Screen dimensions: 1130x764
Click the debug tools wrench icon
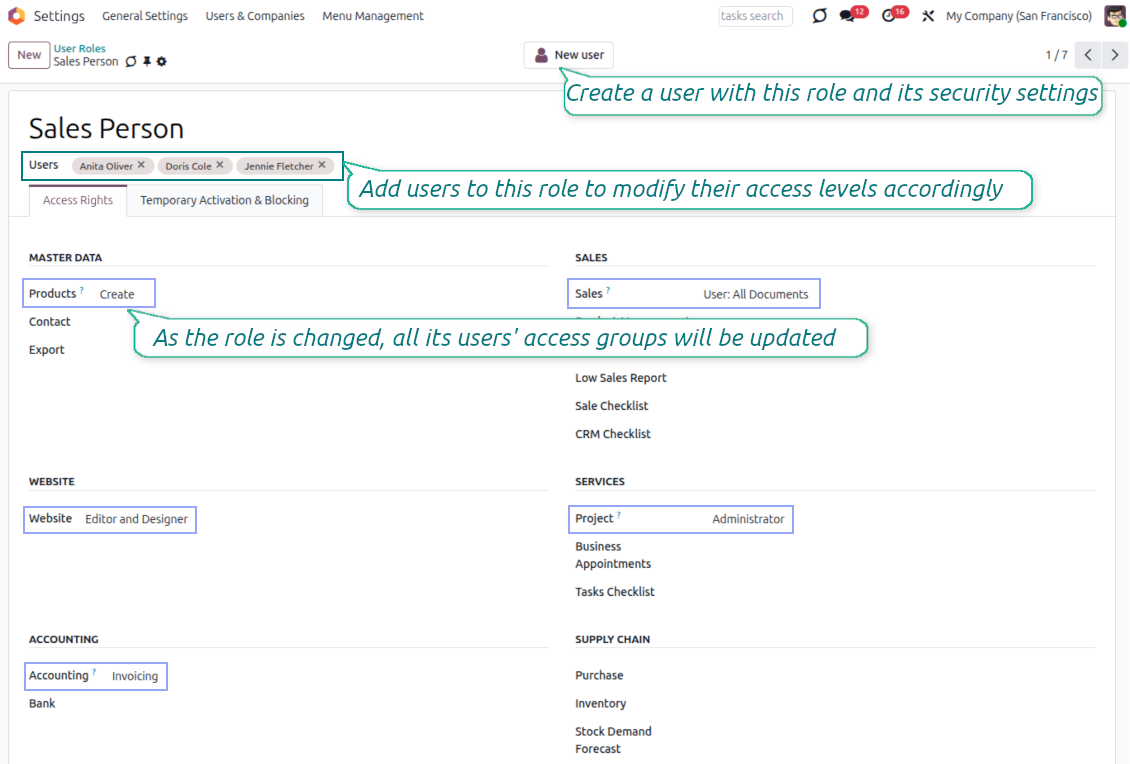[928, 16]
